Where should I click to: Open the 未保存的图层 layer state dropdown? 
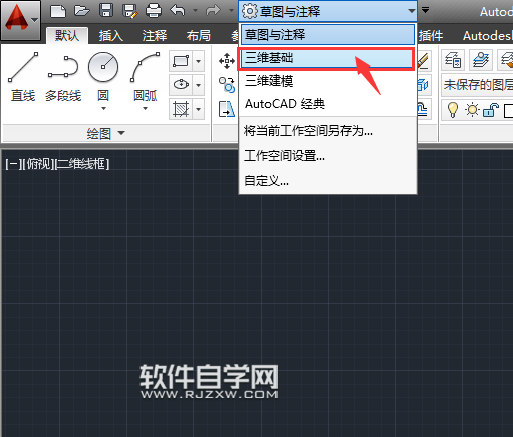(477, 85)
